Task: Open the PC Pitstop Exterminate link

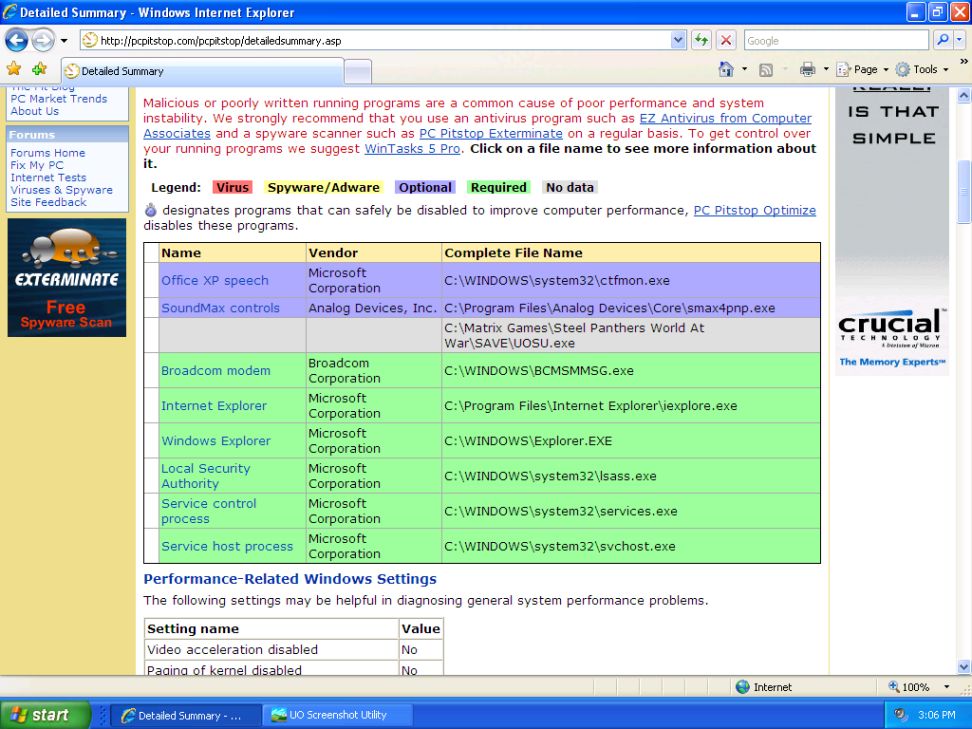Action: coord(491,133)
